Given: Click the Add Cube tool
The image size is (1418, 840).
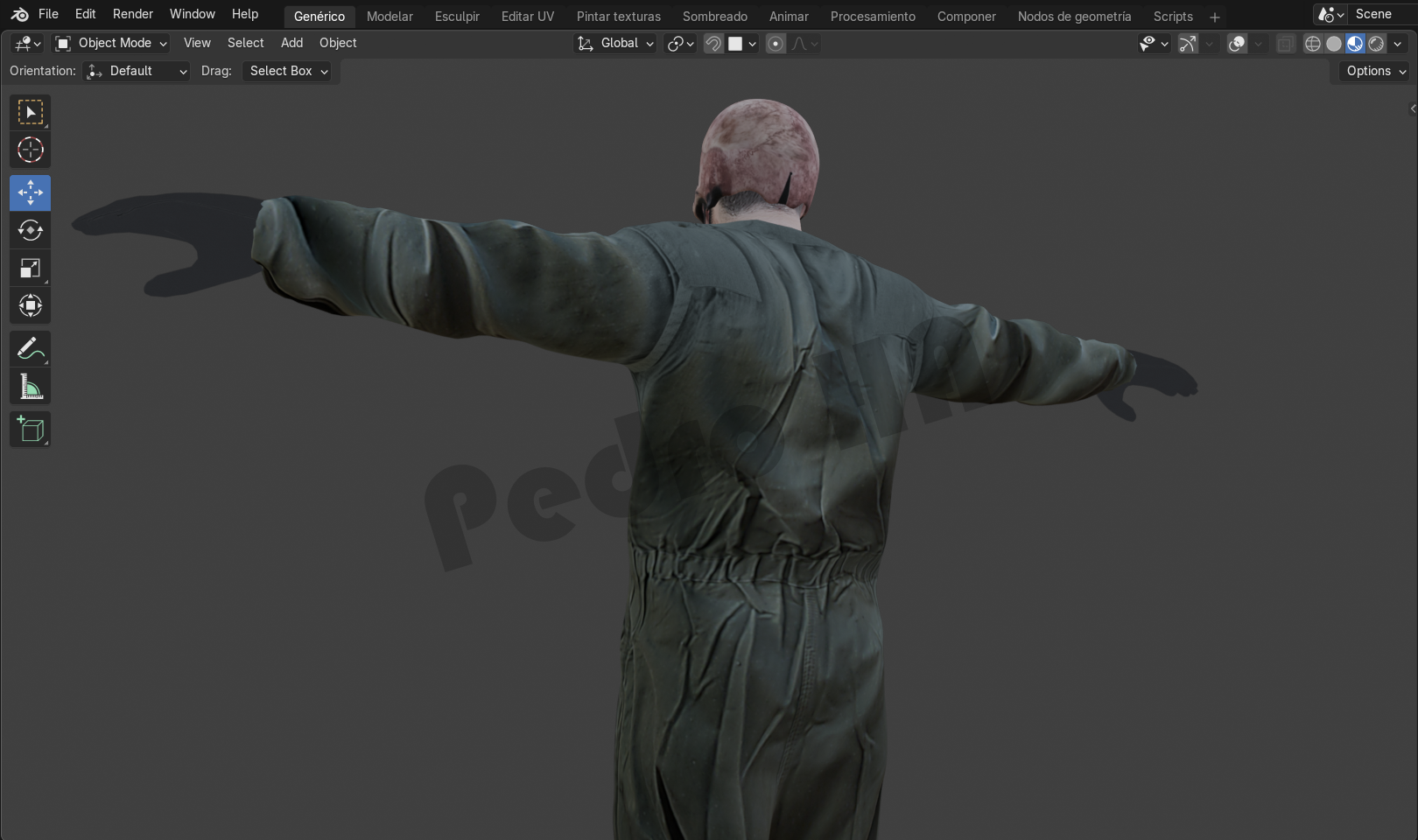Looking at the screenshot, I should (x=30, y=430).
